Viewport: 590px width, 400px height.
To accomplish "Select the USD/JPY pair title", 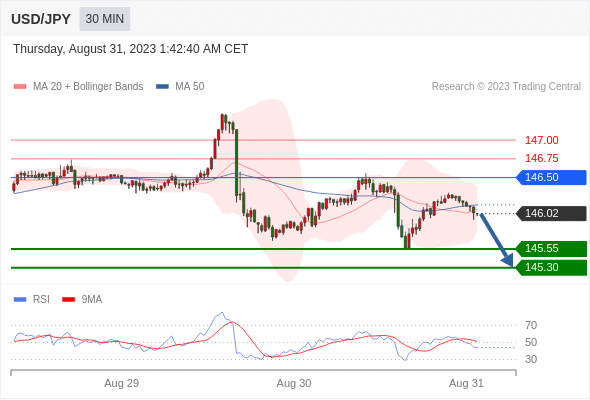I will click(41, 19).
